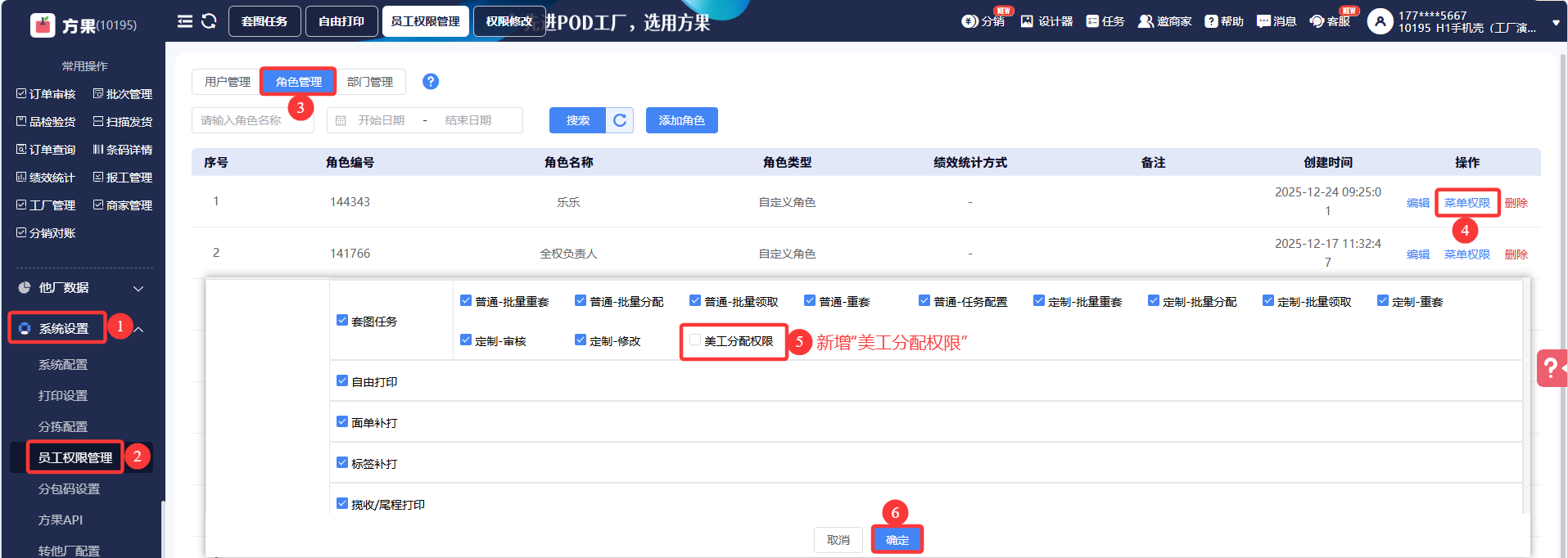Open 分包码设置 in sidebar
1568x558 pixels.
point(70,489)
